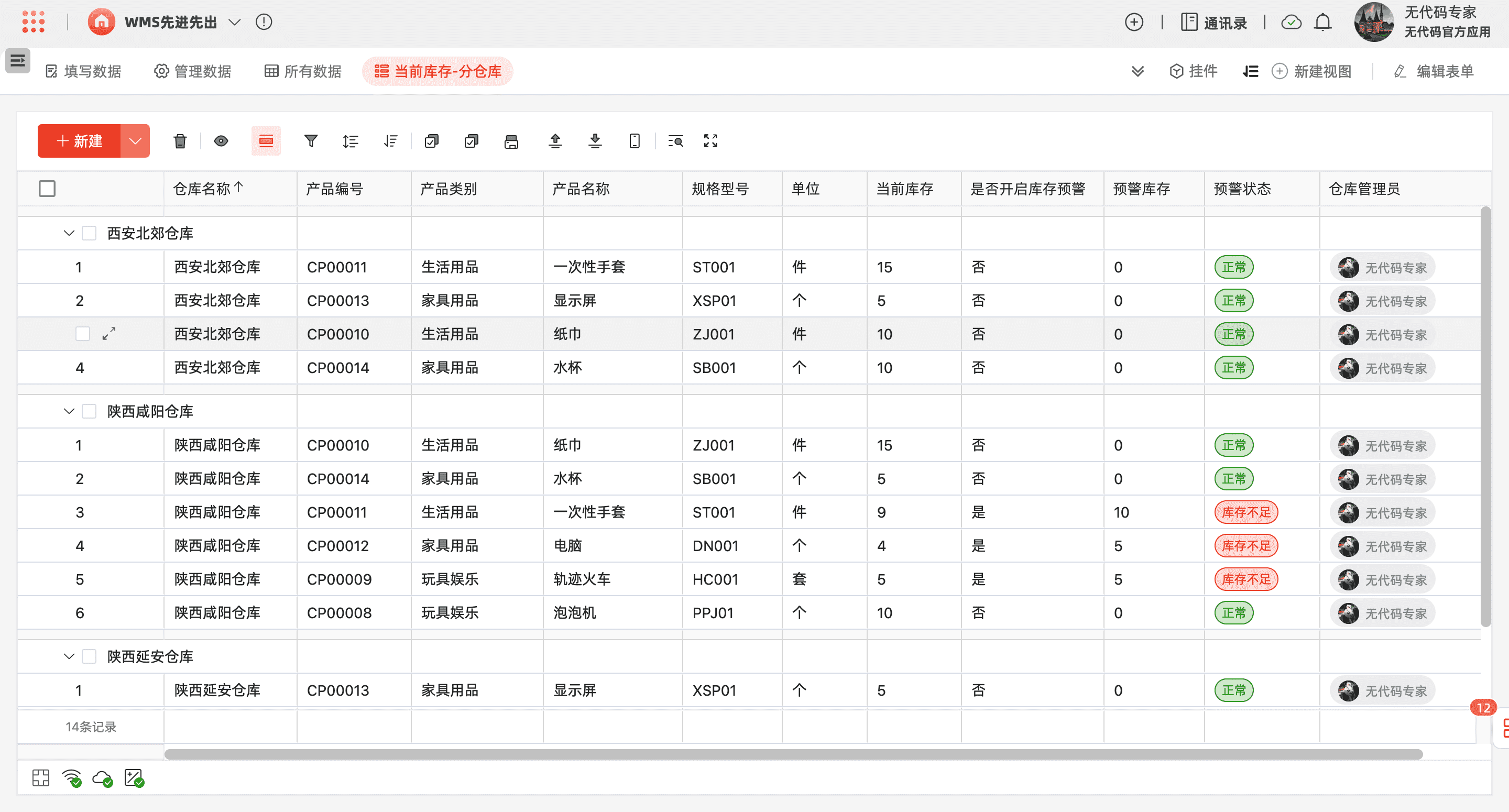Click the search list icon in toolbar

pos(675,140)
